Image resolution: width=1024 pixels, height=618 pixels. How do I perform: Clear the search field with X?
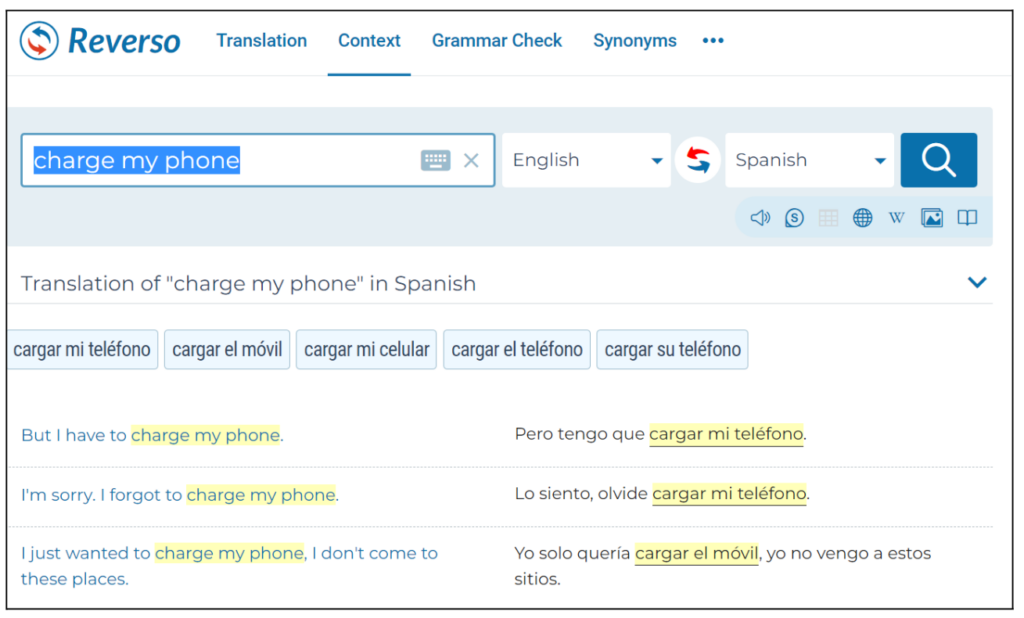click(471, 161)
